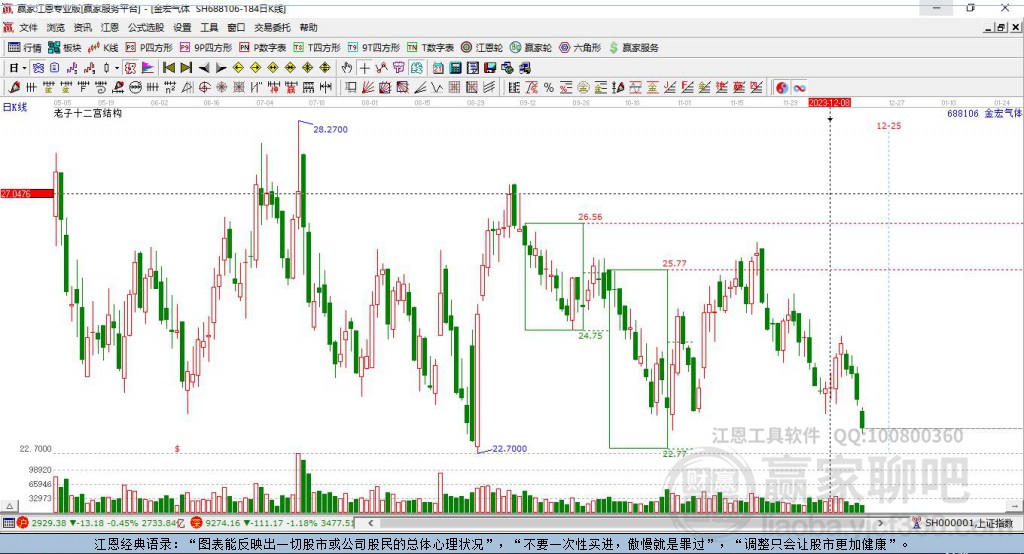Image resolution: width=1024 pixels, height=554 pixels.
Task: Click the black right arrow icon
Action: click(221, 68)
